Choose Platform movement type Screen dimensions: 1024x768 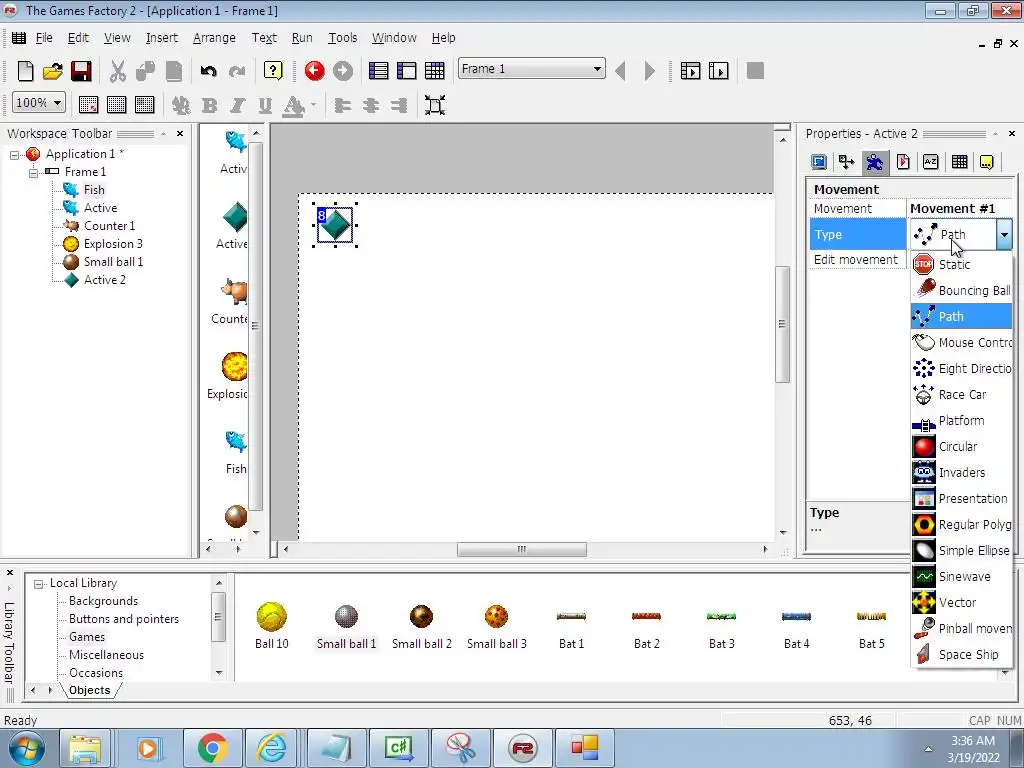click(x=961, y=421)
